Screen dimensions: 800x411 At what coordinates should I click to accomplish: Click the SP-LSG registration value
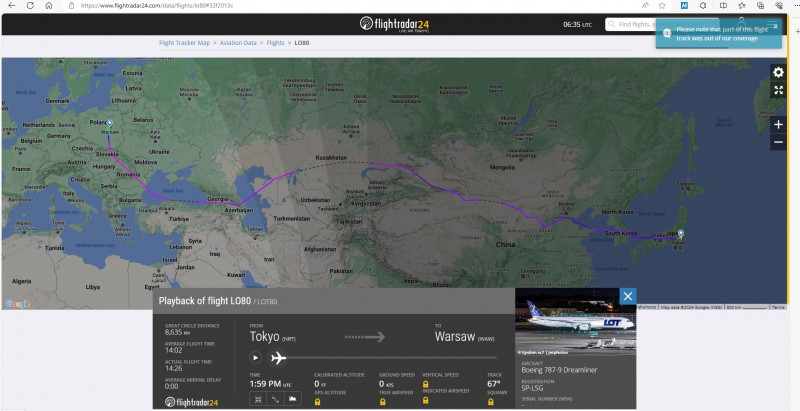click(x=532, y=388)
